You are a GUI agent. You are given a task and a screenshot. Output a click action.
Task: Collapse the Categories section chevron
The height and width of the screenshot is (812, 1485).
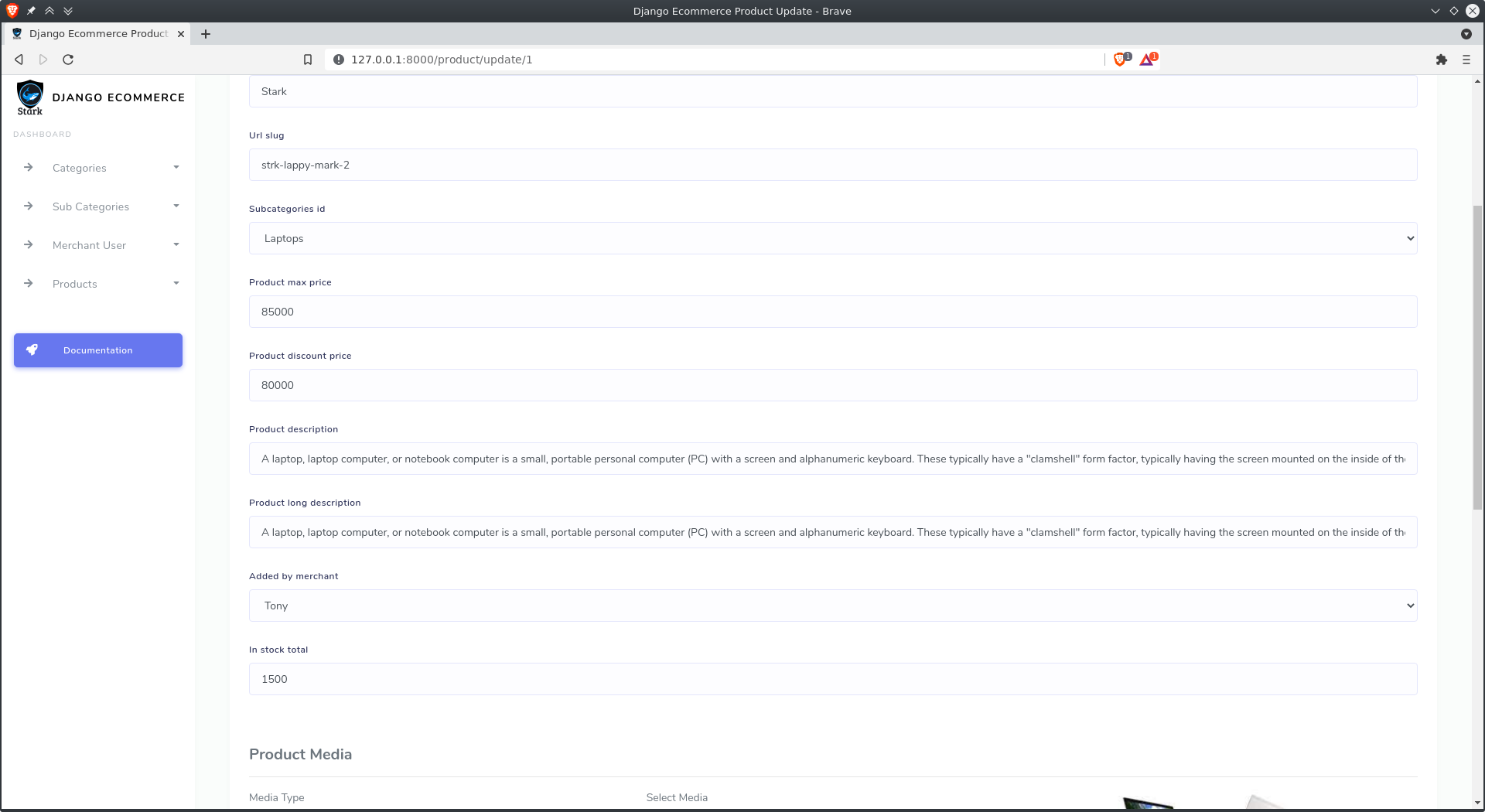click(x=176, y=168)
